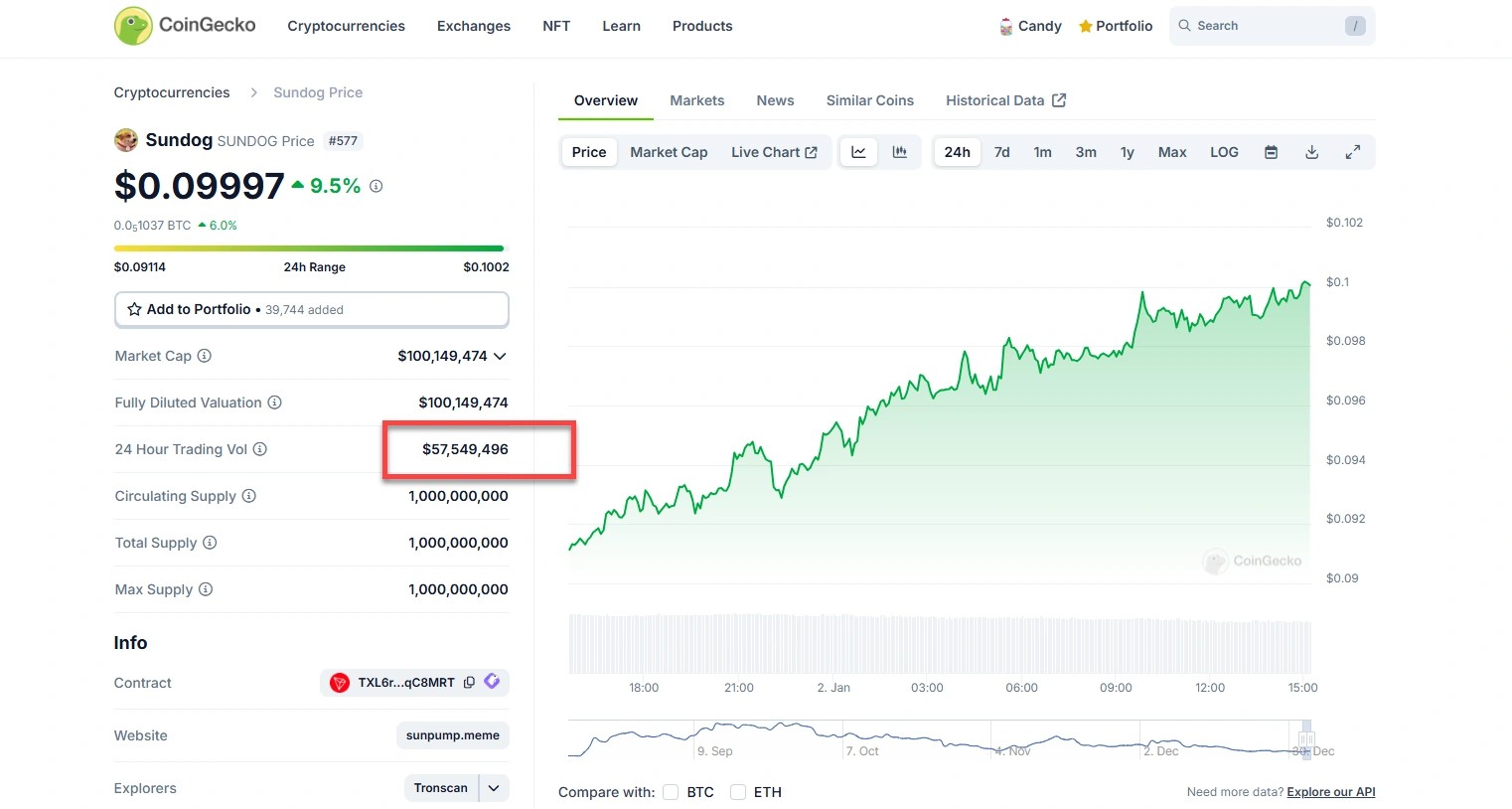Open the Cryptocurrencies navigation menu
The image size is (1512, 809).
pos(346,26)
